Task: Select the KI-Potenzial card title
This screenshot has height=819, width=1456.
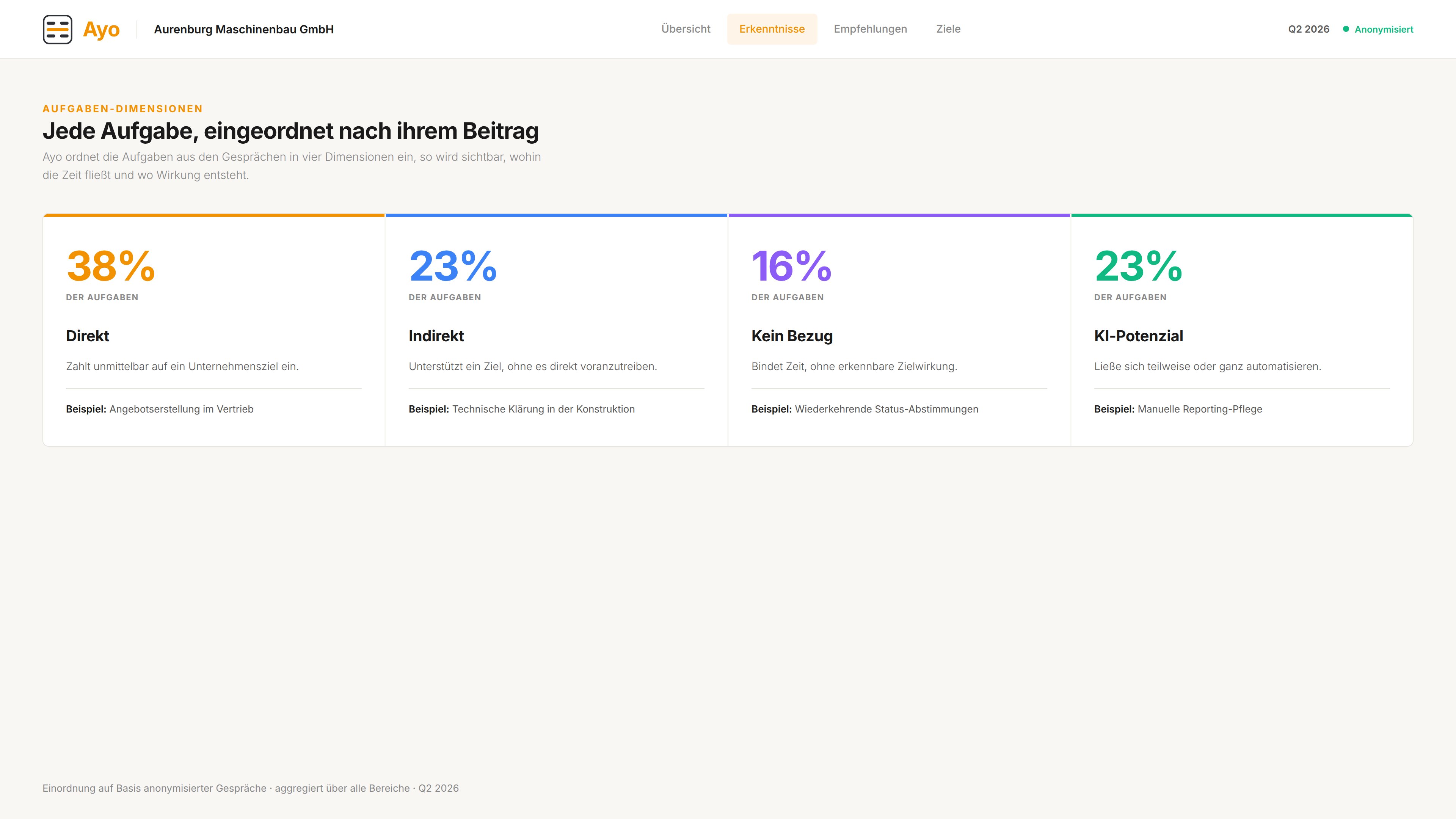Action: 1138,336
